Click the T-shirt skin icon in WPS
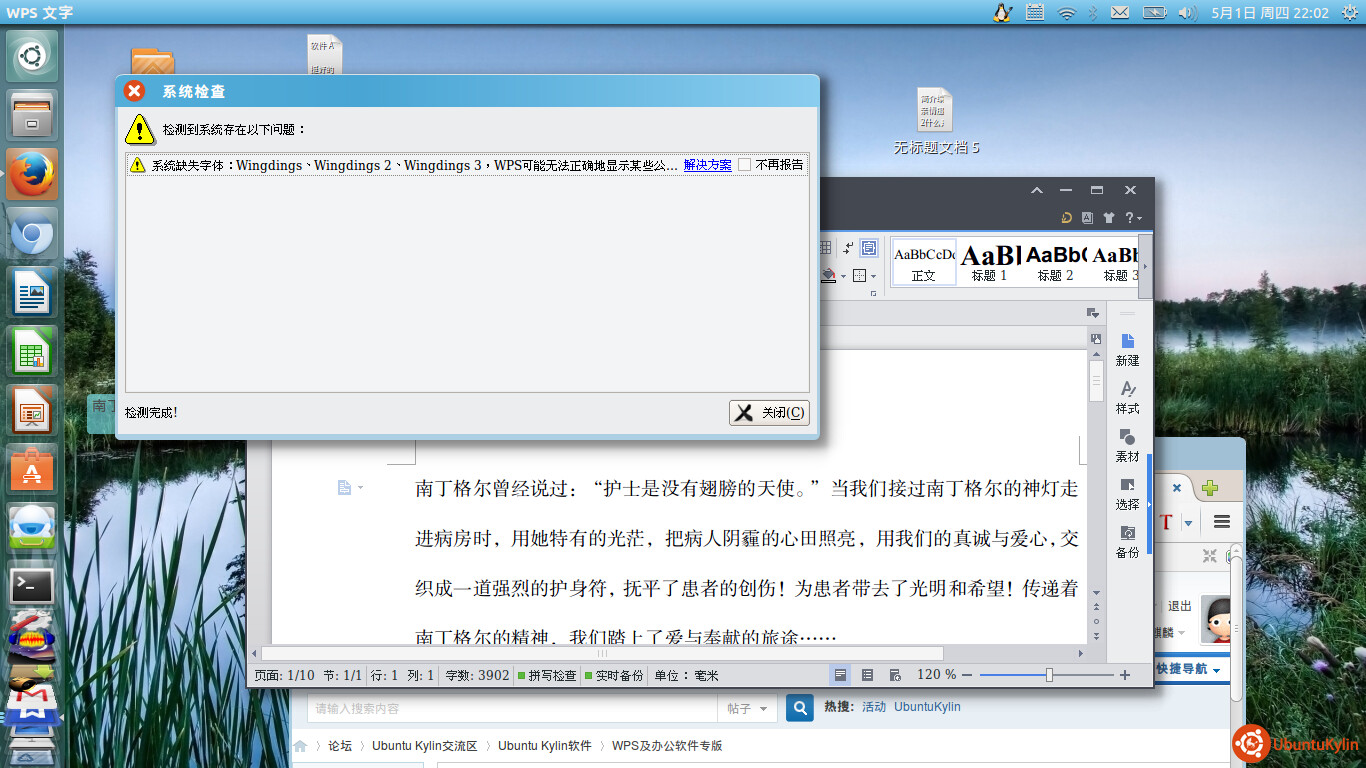Image resolution: width=1366 pixels, height=768 pixels. 1108,217
